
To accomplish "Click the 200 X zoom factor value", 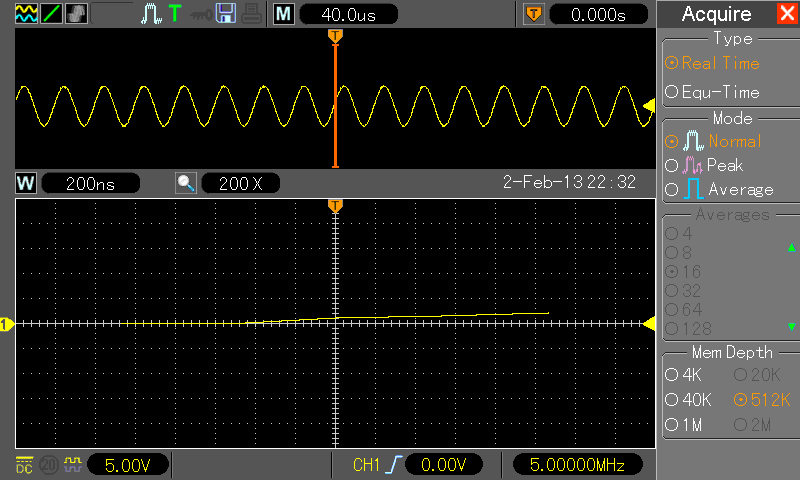I will click(x=241, y=184).
